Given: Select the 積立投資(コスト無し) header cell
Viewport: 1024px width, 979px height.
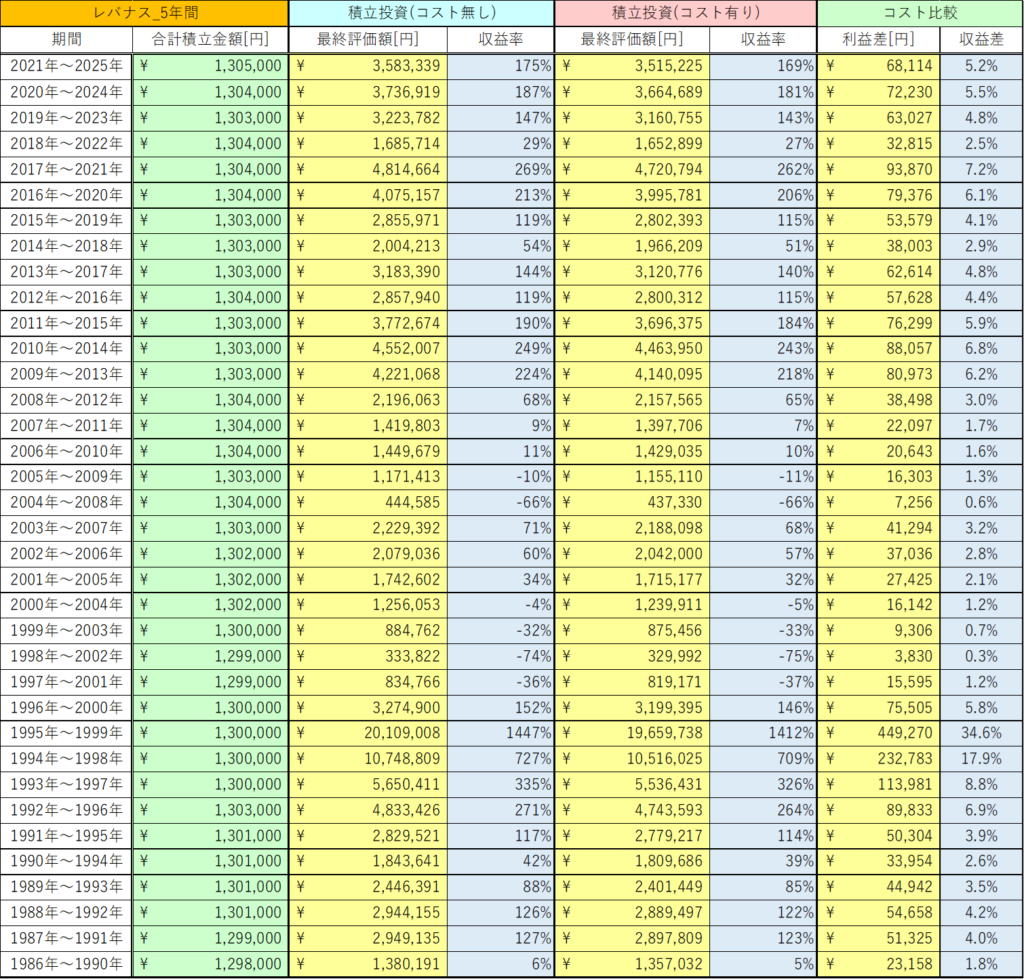Looking at the screenshot, I should coord(421,13).
